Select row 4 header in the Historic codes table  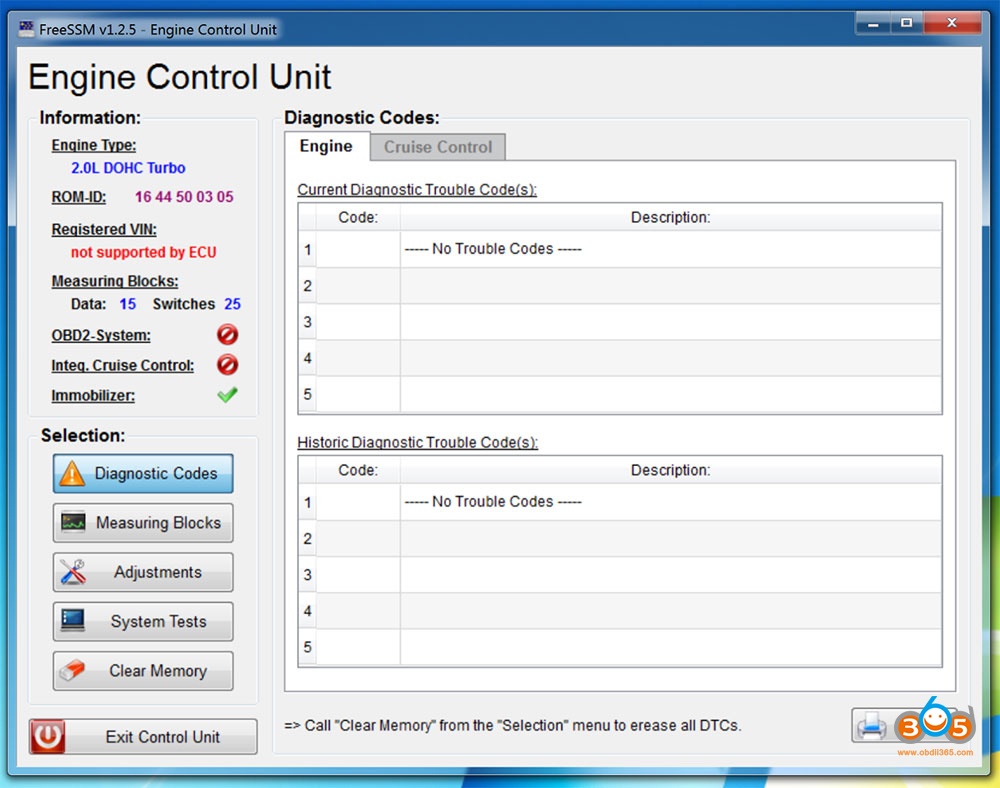pos(307,611)
